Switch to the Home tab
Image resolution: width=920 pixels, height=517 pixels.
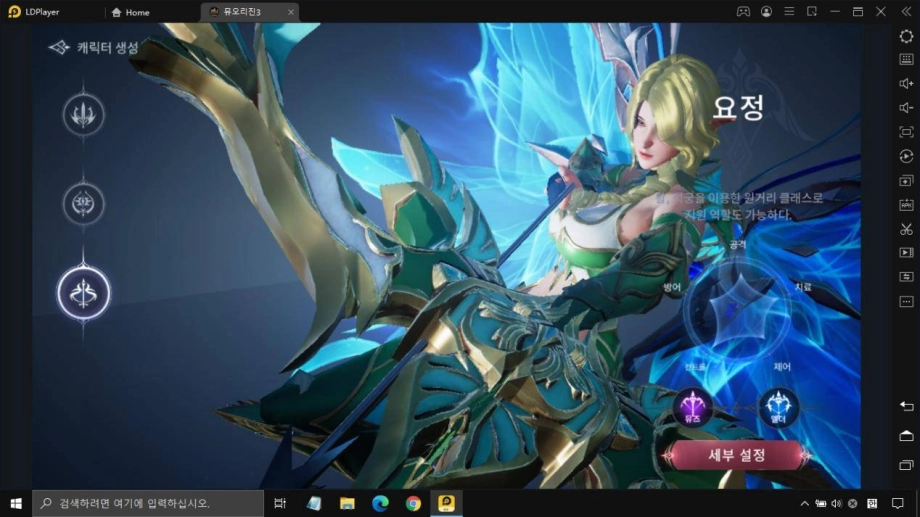pos(131,12)
